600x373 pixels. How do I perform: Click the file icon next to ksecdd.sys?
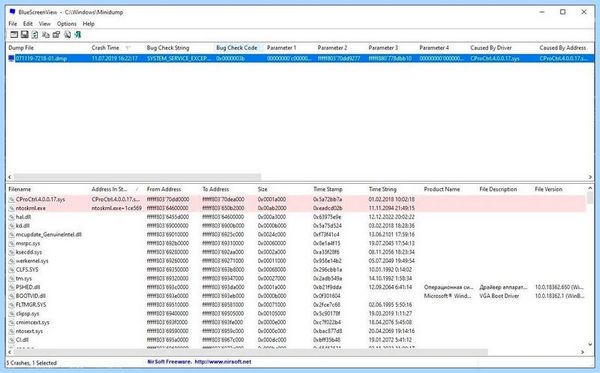(11, 252)
